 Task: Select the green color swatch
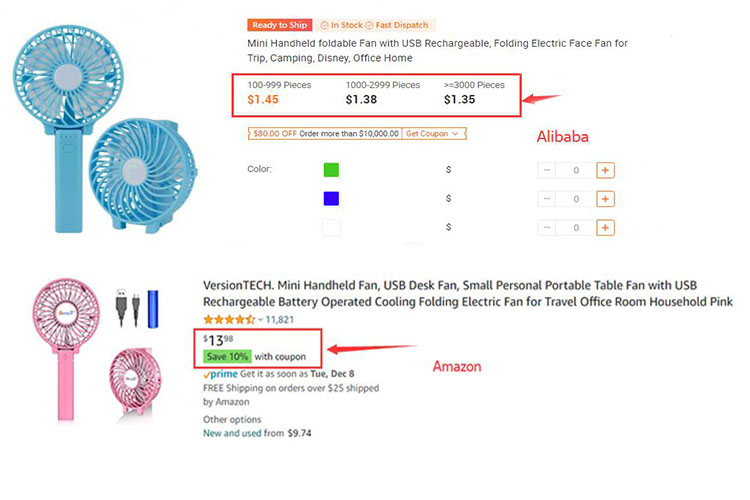(331, 170)
